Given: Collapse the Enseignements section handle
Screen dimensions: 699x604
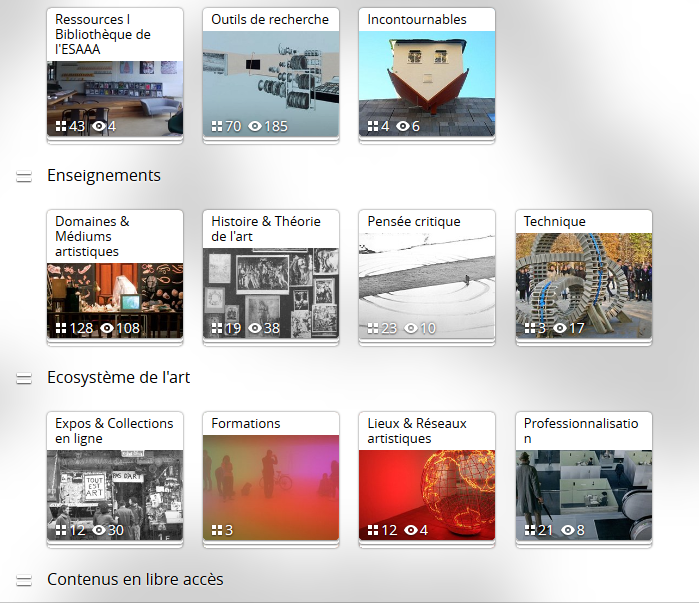Looking at the screenshot, I should coord(23,177).
